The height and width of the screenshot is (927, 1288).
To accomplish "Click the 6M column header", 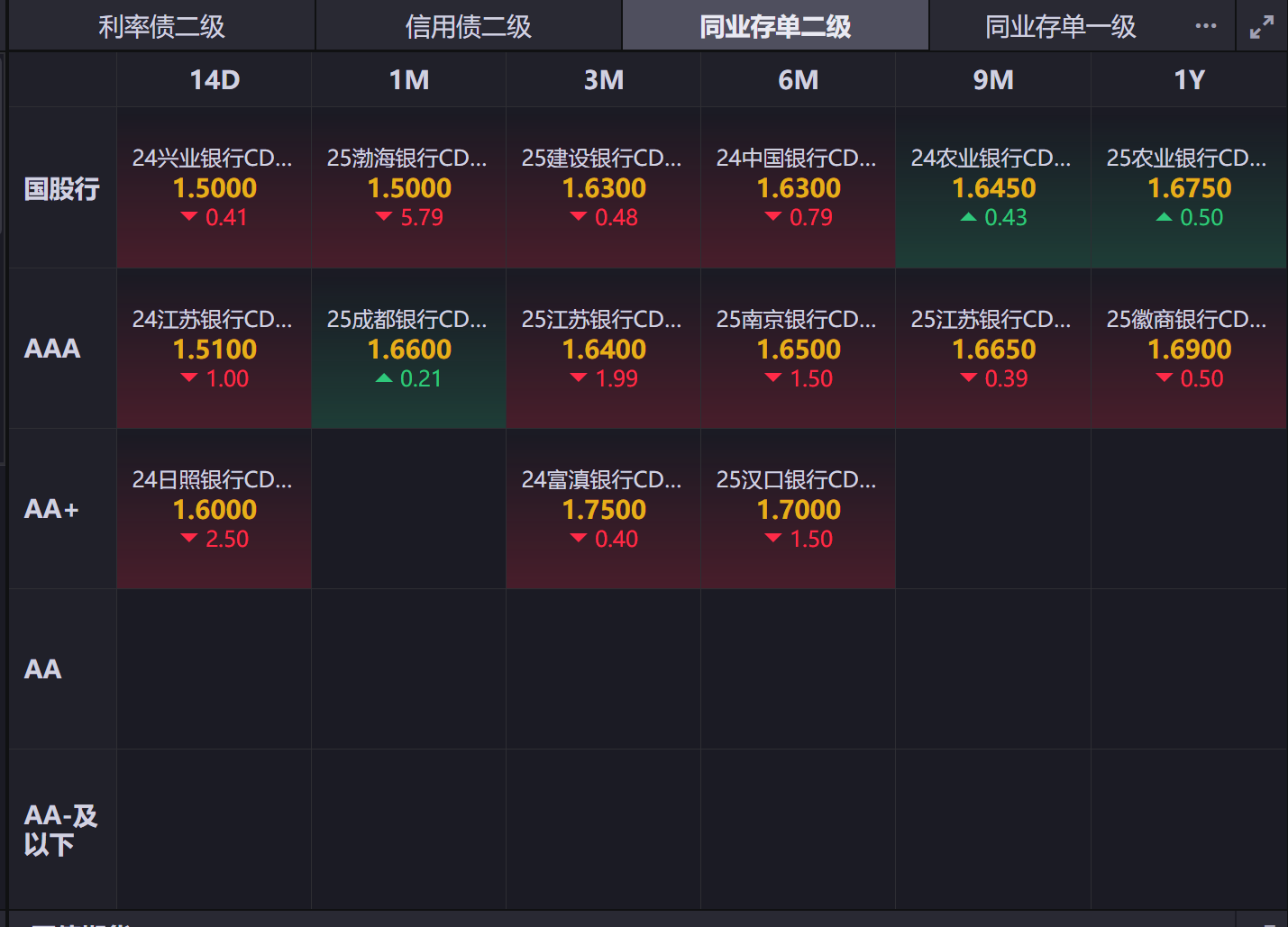I will [799, 80].
